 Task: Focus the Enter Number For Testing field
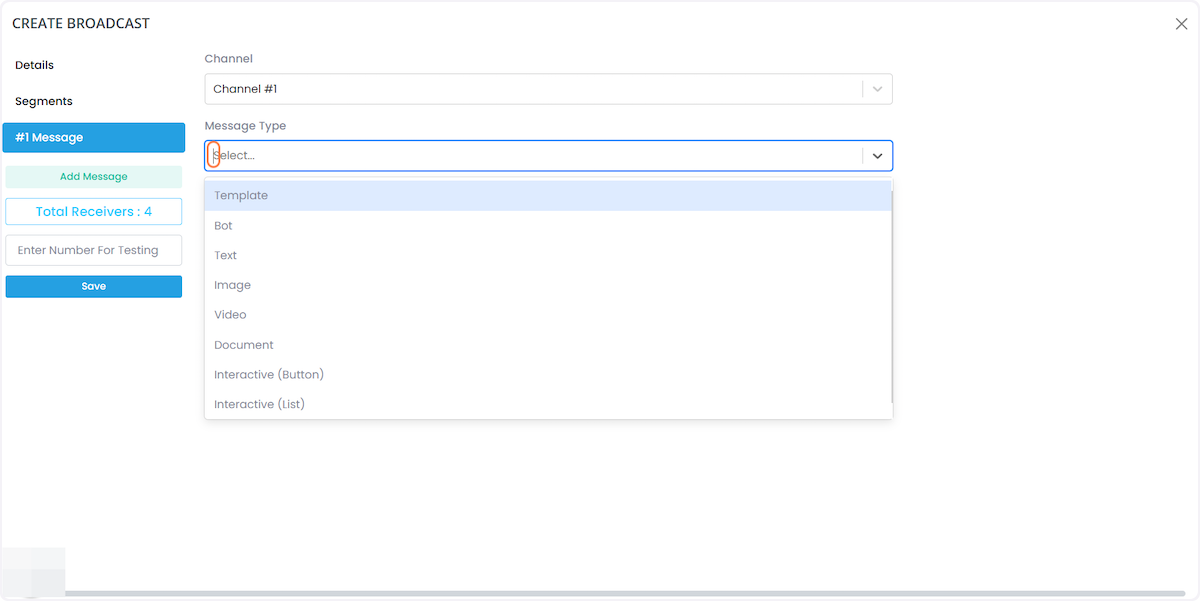[94, 250]
